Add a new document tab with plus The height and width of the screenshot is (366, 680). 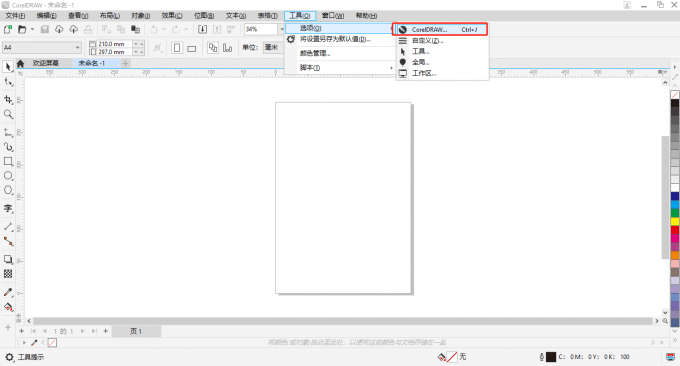point(125,63)
